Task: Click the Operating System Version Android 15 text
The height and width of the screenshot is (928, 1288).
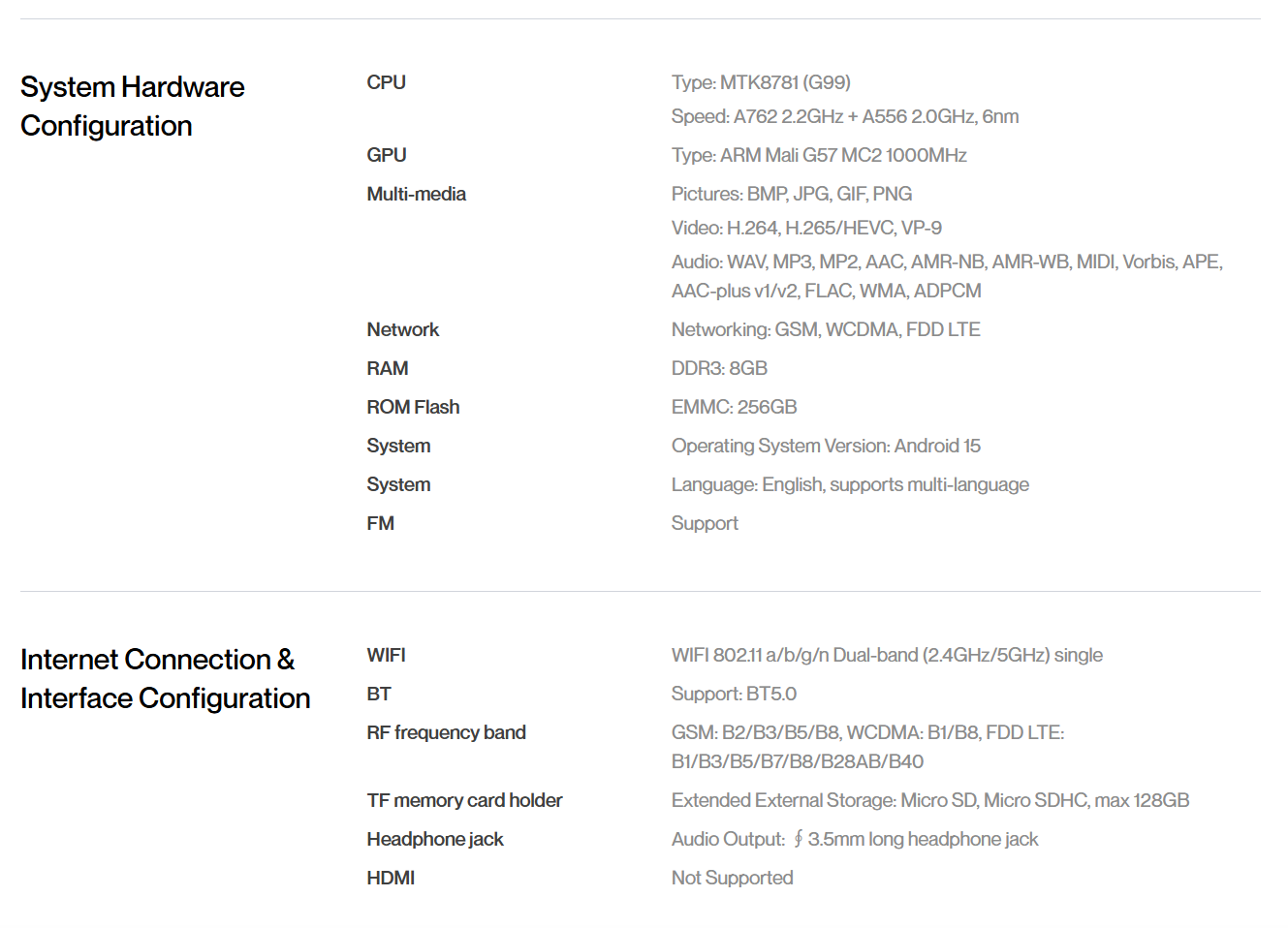Action: (x=825, y=447)
